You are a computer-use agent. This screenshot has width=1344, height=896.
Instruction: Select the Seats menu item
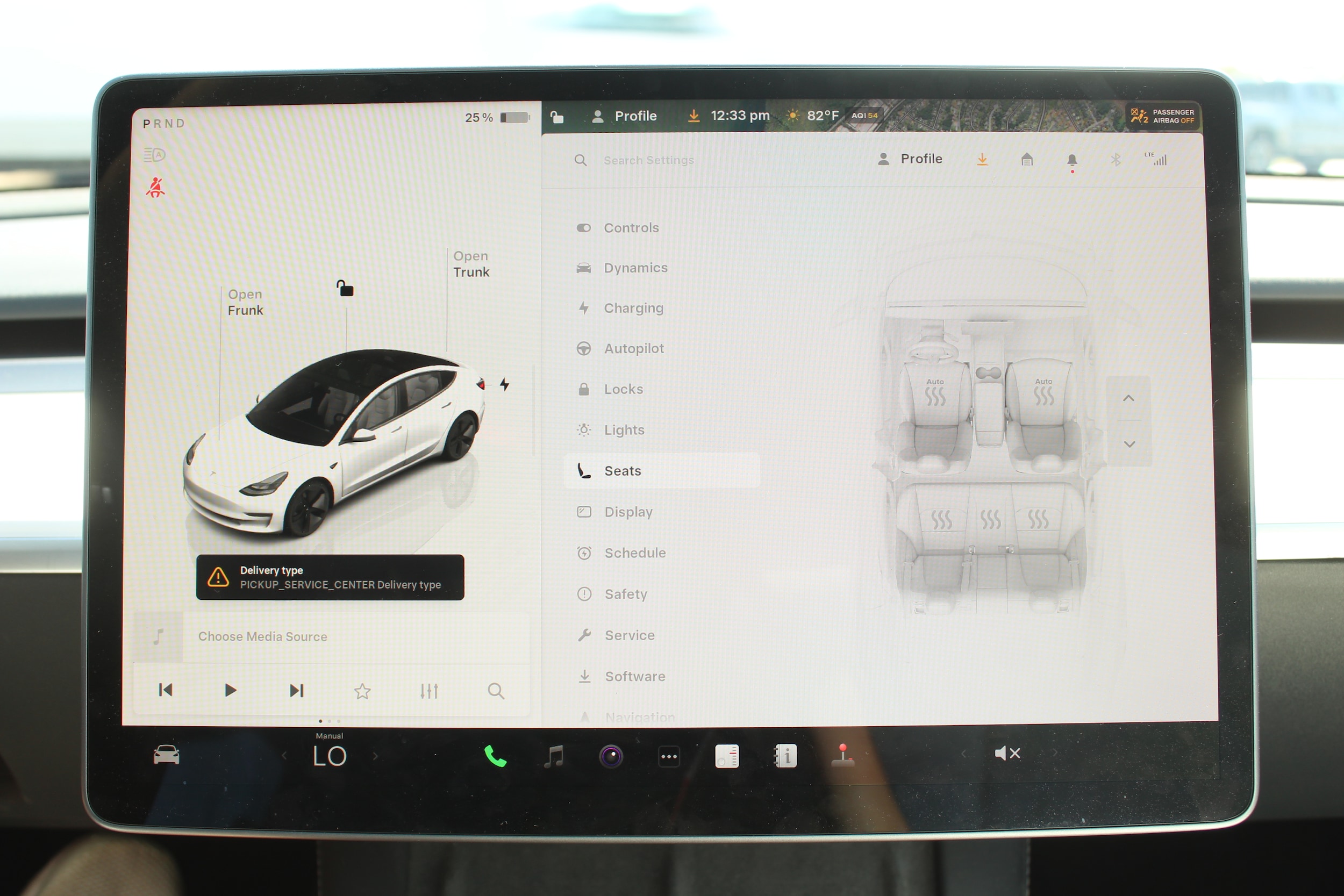coord(662,471)
